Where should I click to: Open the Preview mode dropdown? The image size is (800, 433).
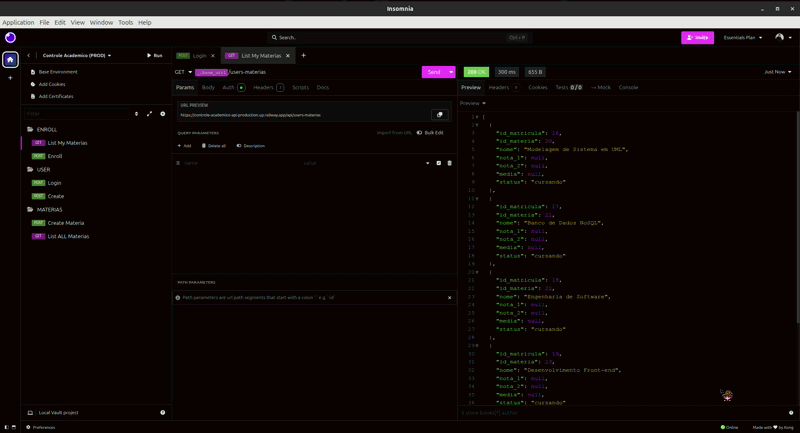tap(473, 103)
